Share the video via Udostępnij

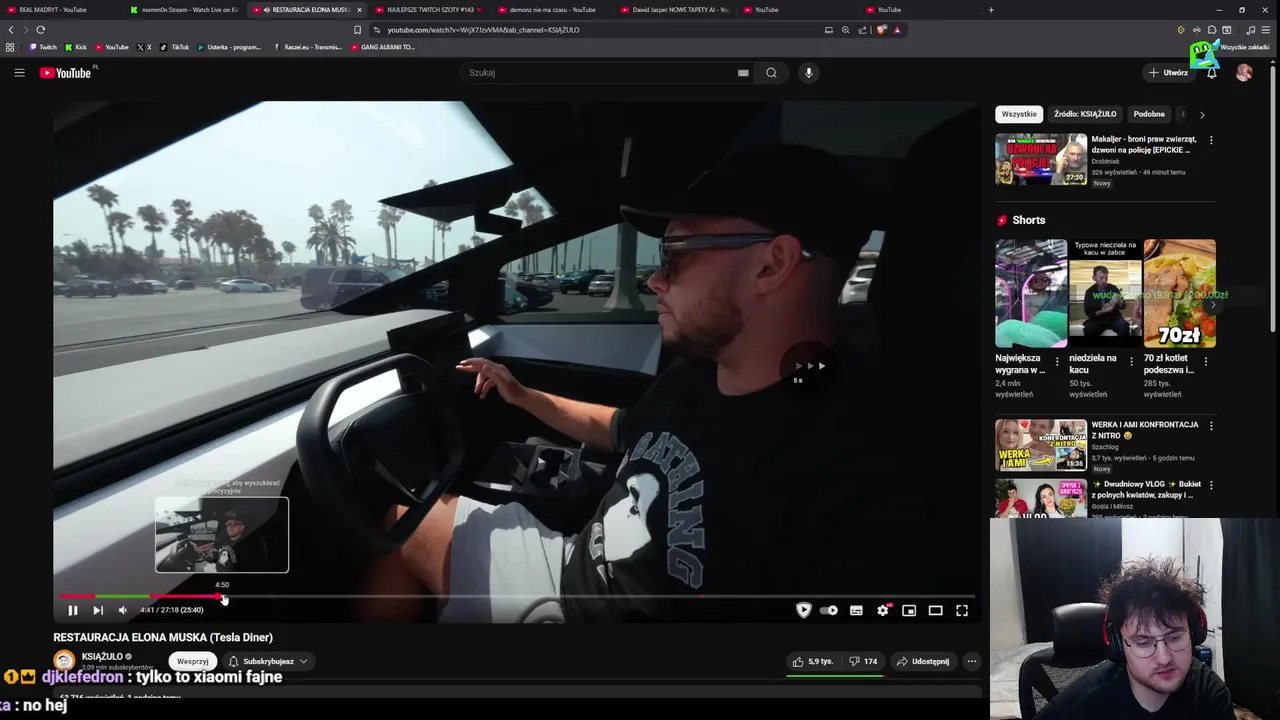tap(923, 661)
